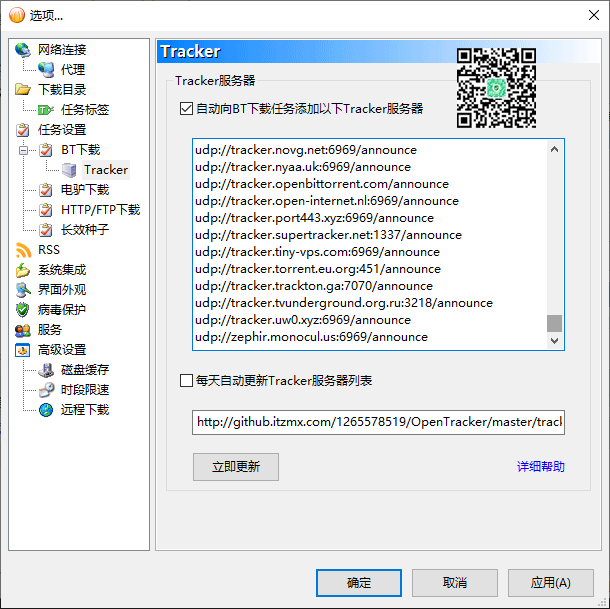Select 界面外观 in the tree
The height and width of the screenshot is (609, 610).
coord(62,290)
